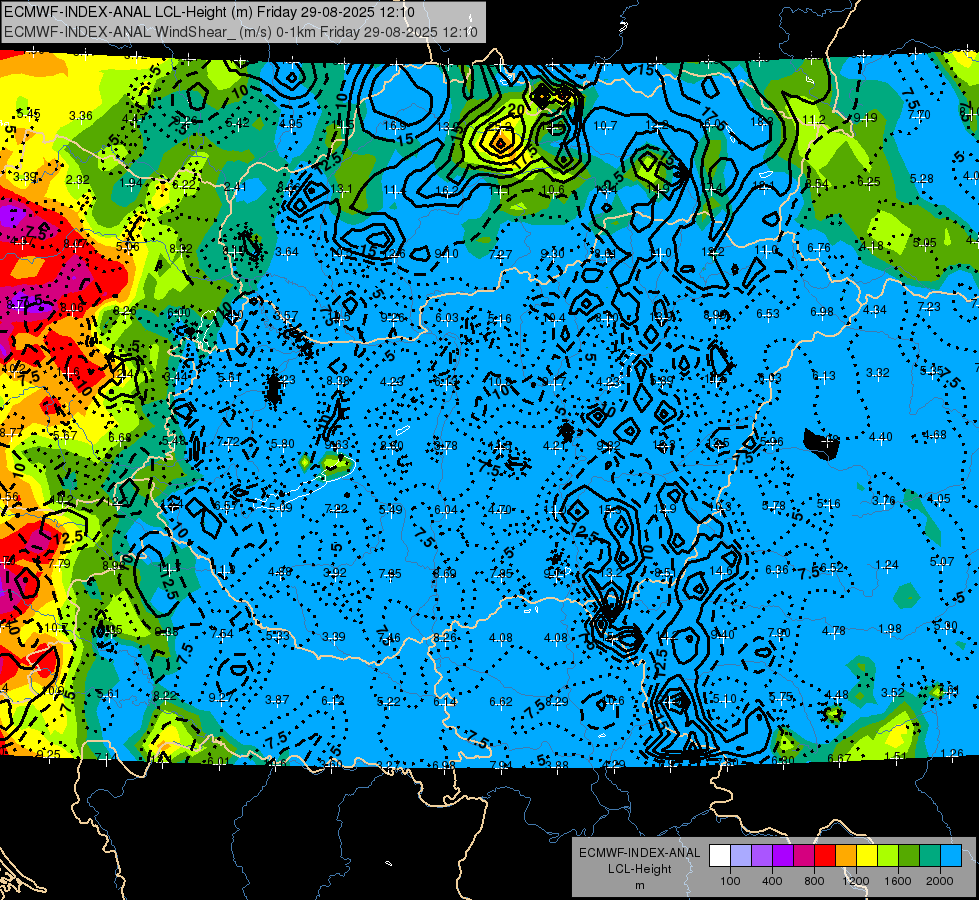Click the grid value 4.78
Image resolution: width=979 pixels, height=900 pixels.
point(834,631)
